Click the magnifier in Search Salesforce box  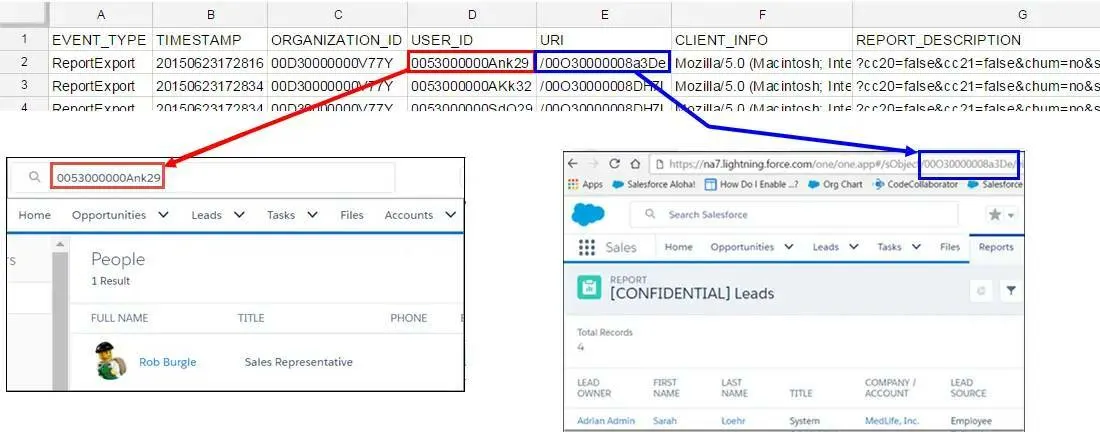pos(650,214)
